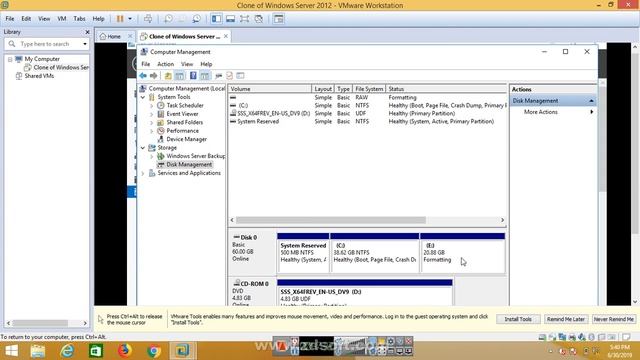Click the Forward arrow in Computer Management
Viewport: 640px width, 360px height.
click(153, 76)
